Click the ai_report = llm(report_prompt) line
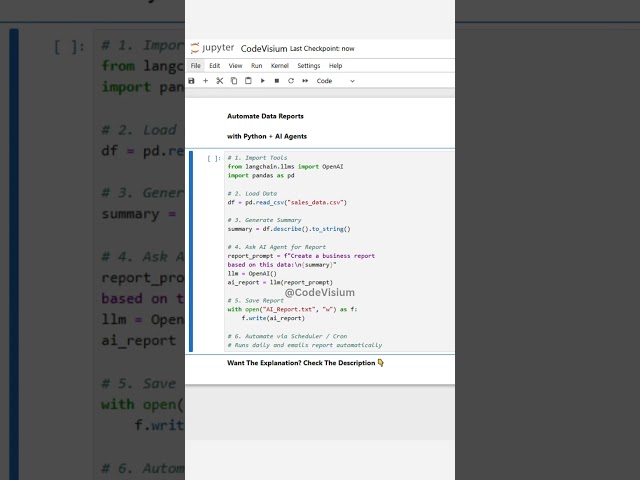640x480 pixels. tap(280, 282)
